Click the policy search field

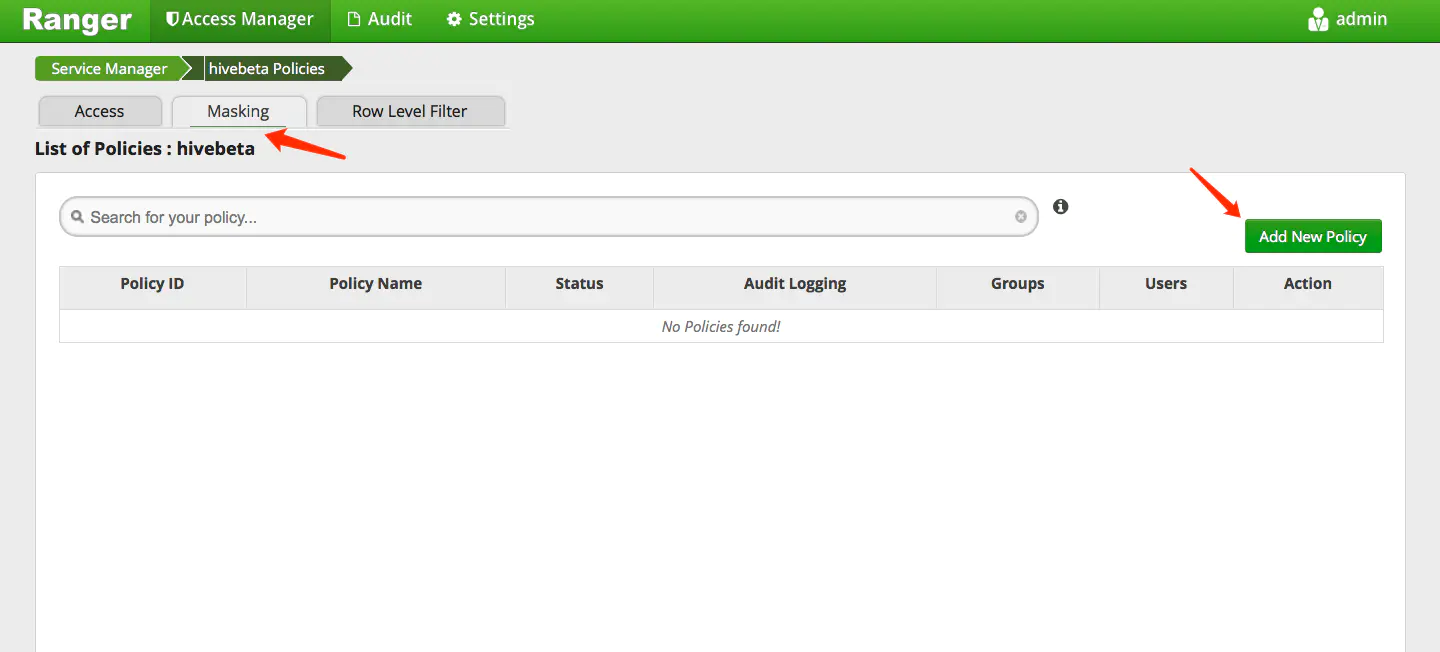549,217
